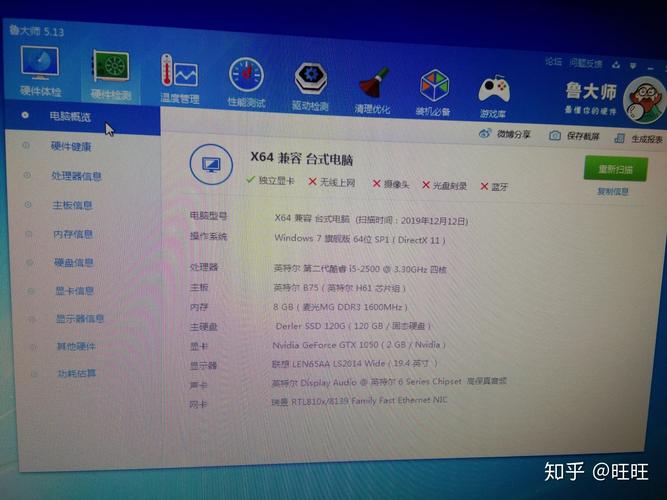The image size is (667, 500).
Task: Open 清理优化 cleanup broom icon
Action: (x=373, y=91)
